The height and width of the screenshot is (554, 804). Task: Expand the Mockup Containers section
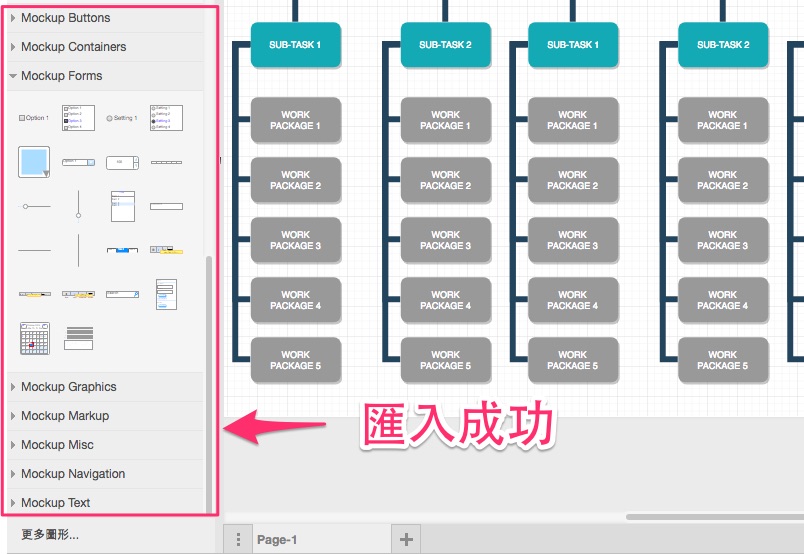pyautogui.click(x=106, y=47)
